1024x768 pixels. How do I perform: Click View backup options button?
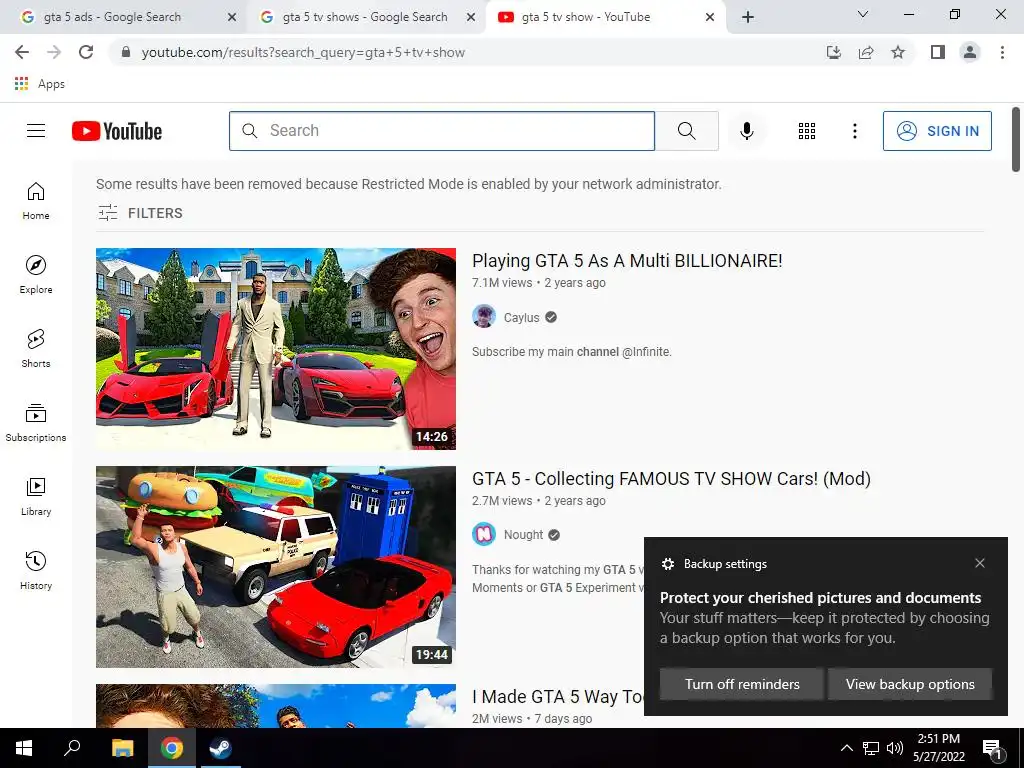[910, 684]
